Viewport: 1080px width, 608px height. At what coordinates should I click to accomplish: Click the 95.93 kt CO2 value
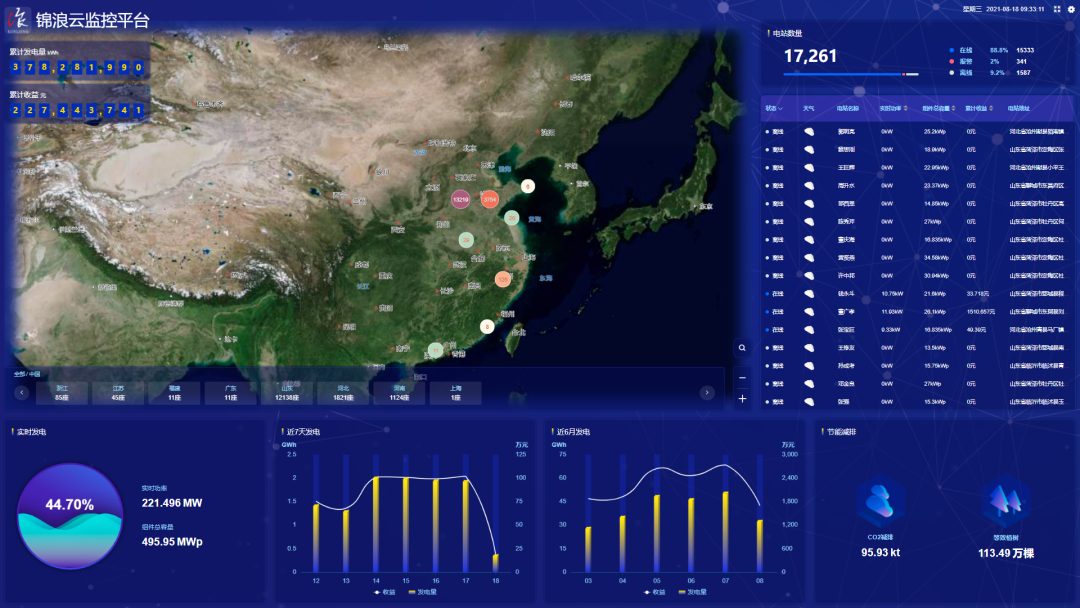[880, 552]
